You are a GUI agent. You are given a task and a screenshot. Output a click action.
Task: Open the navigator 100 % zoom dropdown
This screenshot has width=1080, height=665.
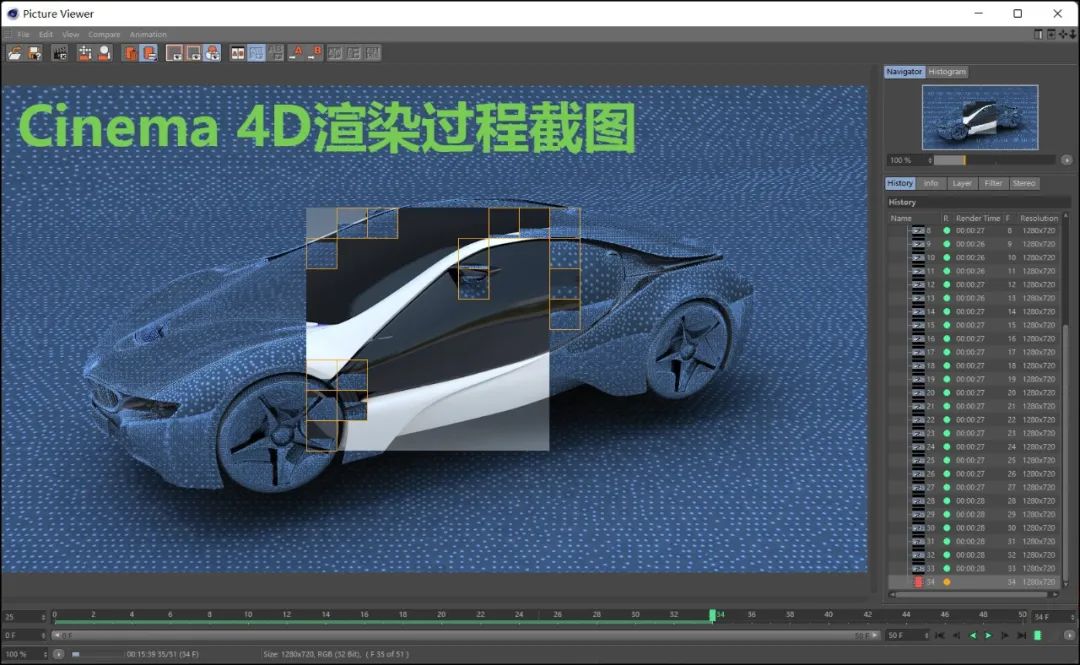click(x=930, y=160)
